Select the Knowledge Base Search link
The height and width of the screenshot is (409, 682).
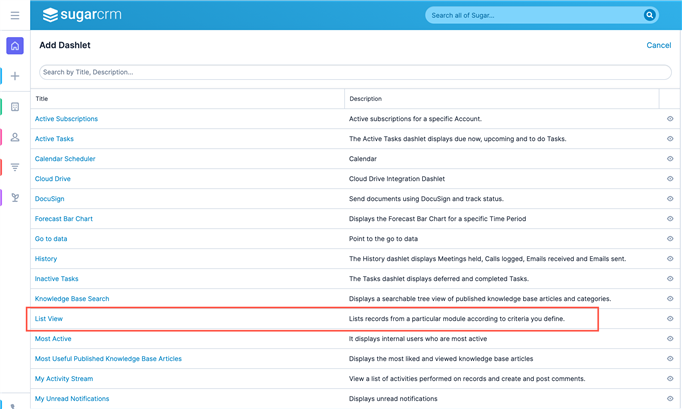pyautogui.click(x=72, y=299)
